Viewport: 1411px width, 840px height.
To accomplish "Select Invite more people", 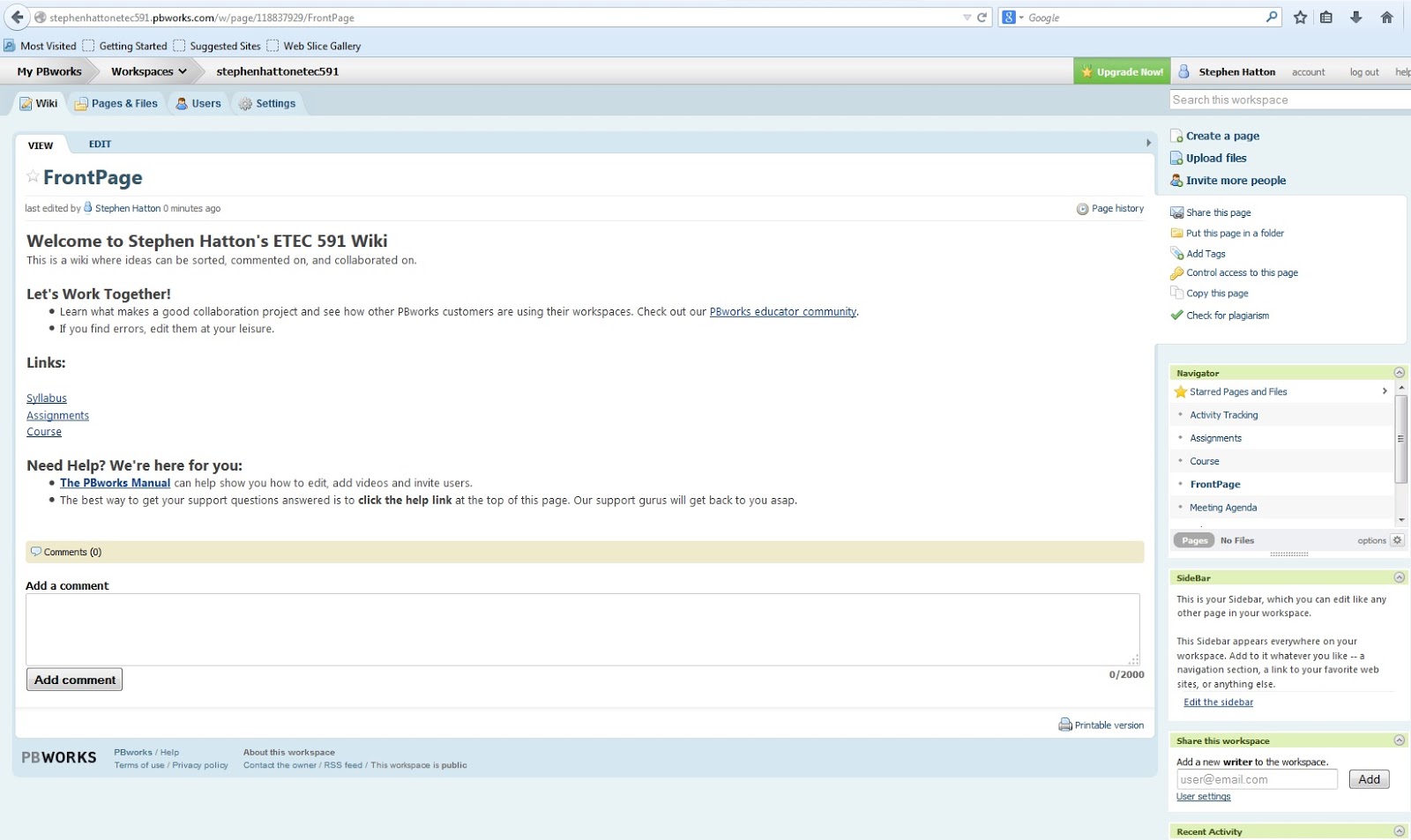I will point(1236,180).
